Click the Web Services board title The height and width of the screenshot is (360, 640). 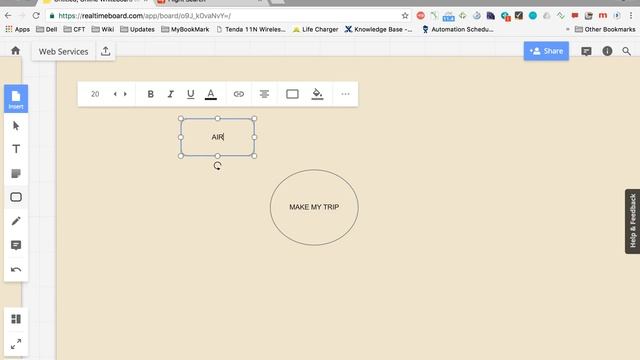63,51
